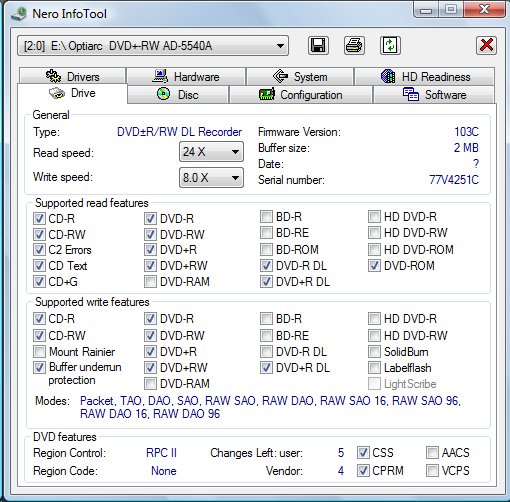The width and height of the screenshot is (510, 502).
Task: Toggle CSS checkbox
Action: coord(363,453)
